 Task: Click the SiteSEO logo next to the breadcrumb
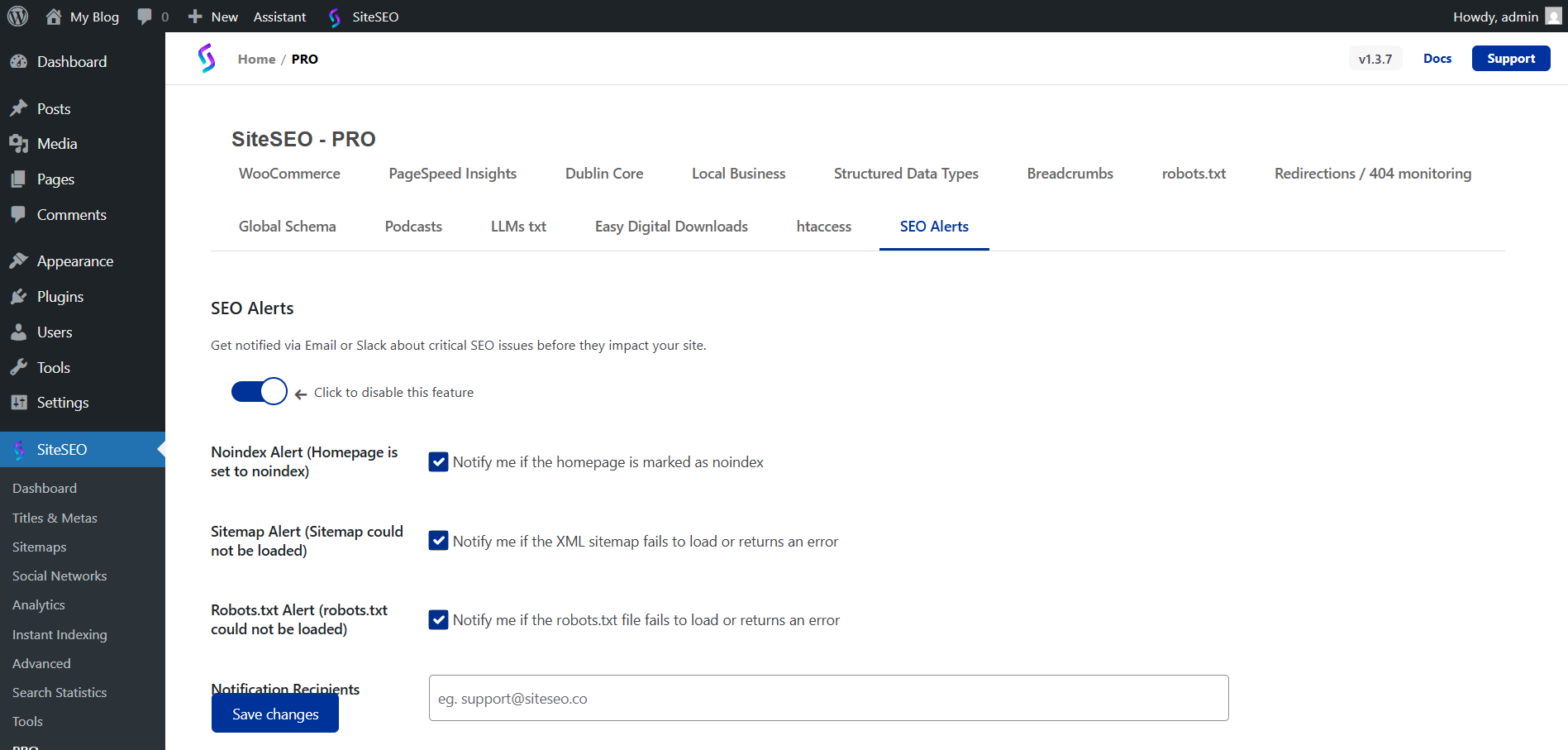click(207, 58)
